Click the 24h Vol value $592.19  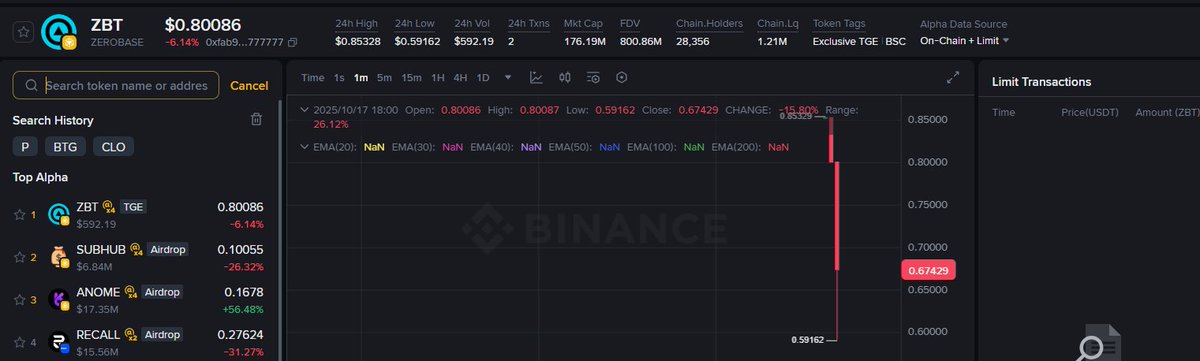pos(474,41)
